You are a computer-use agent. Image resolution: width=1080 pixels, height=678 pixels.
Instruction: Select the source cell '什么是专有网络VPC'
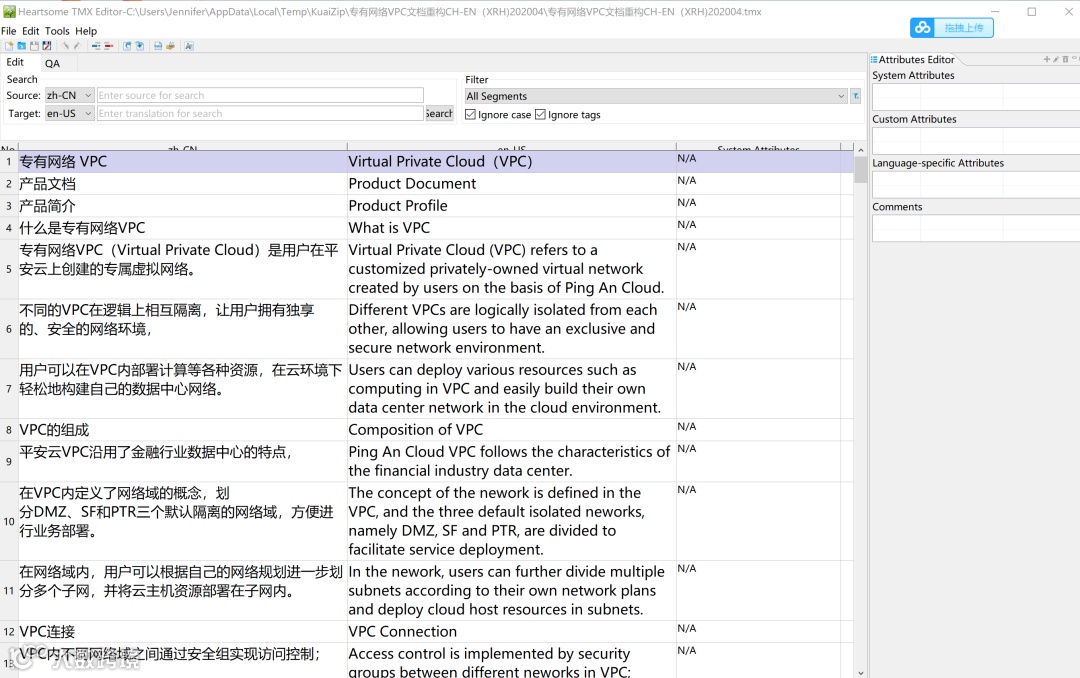[x=182, y=227]
